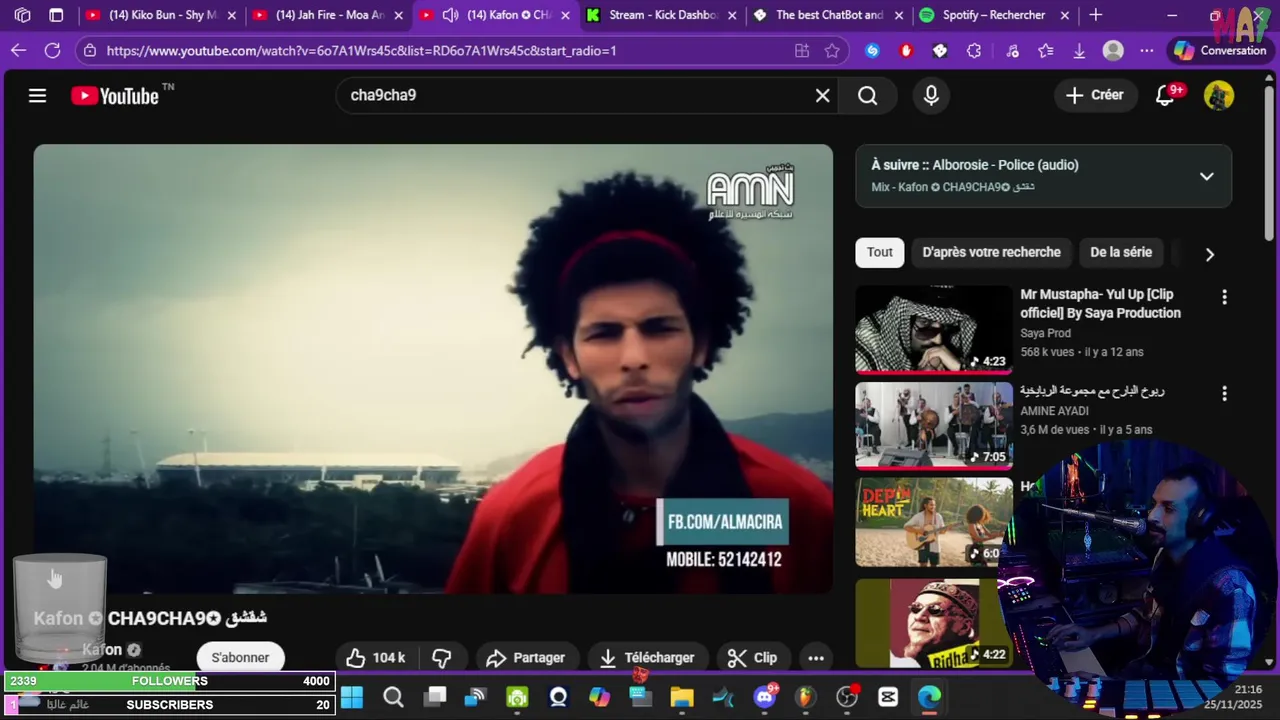Open Windows taskbar search
1280x720 pixels.
393,697
